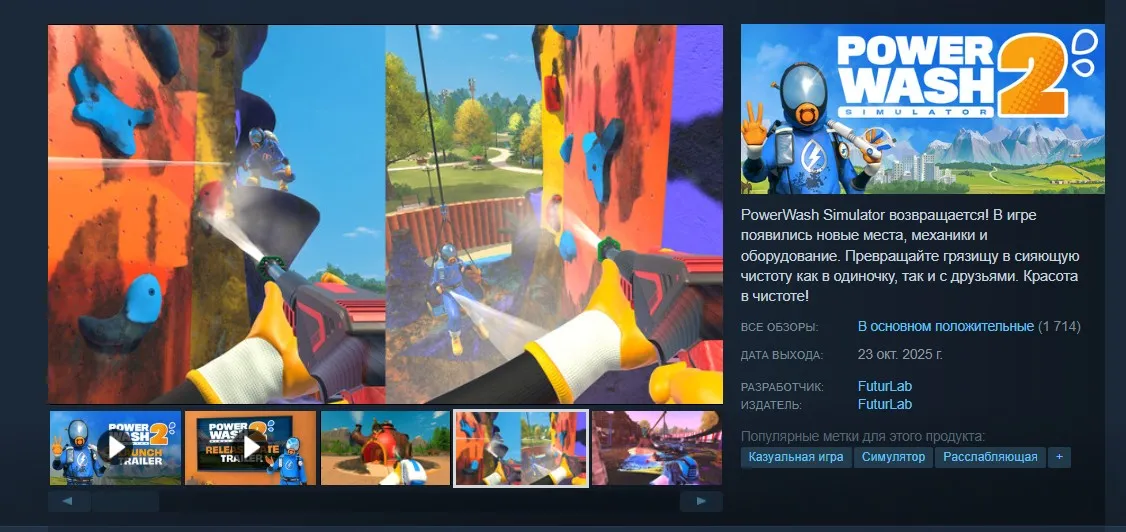1126x532 pixels.
Task: Click the game description paragraph
Action: tap(911, 256)
